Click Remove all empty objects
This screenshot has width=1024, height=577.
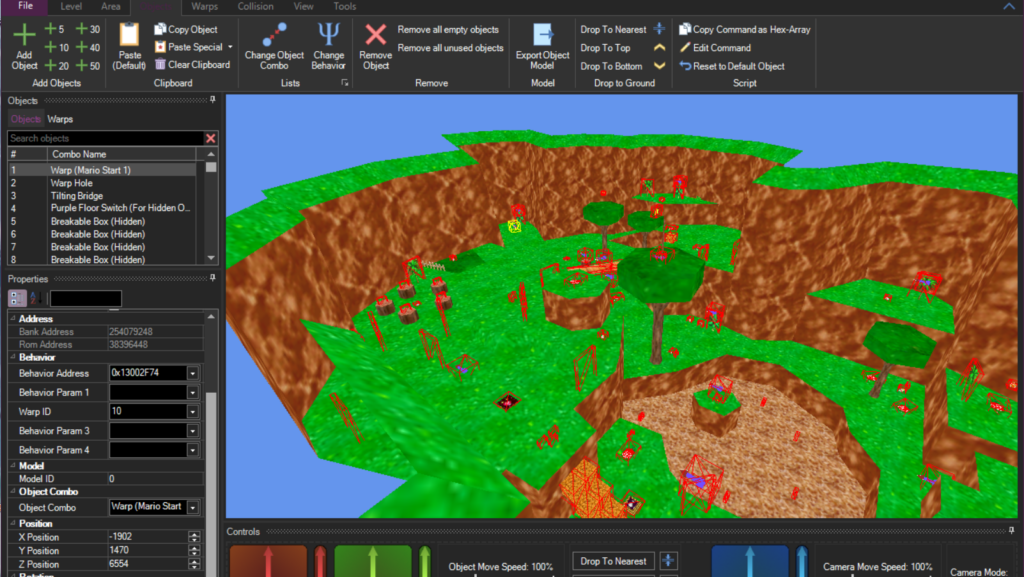coord(448,29)
